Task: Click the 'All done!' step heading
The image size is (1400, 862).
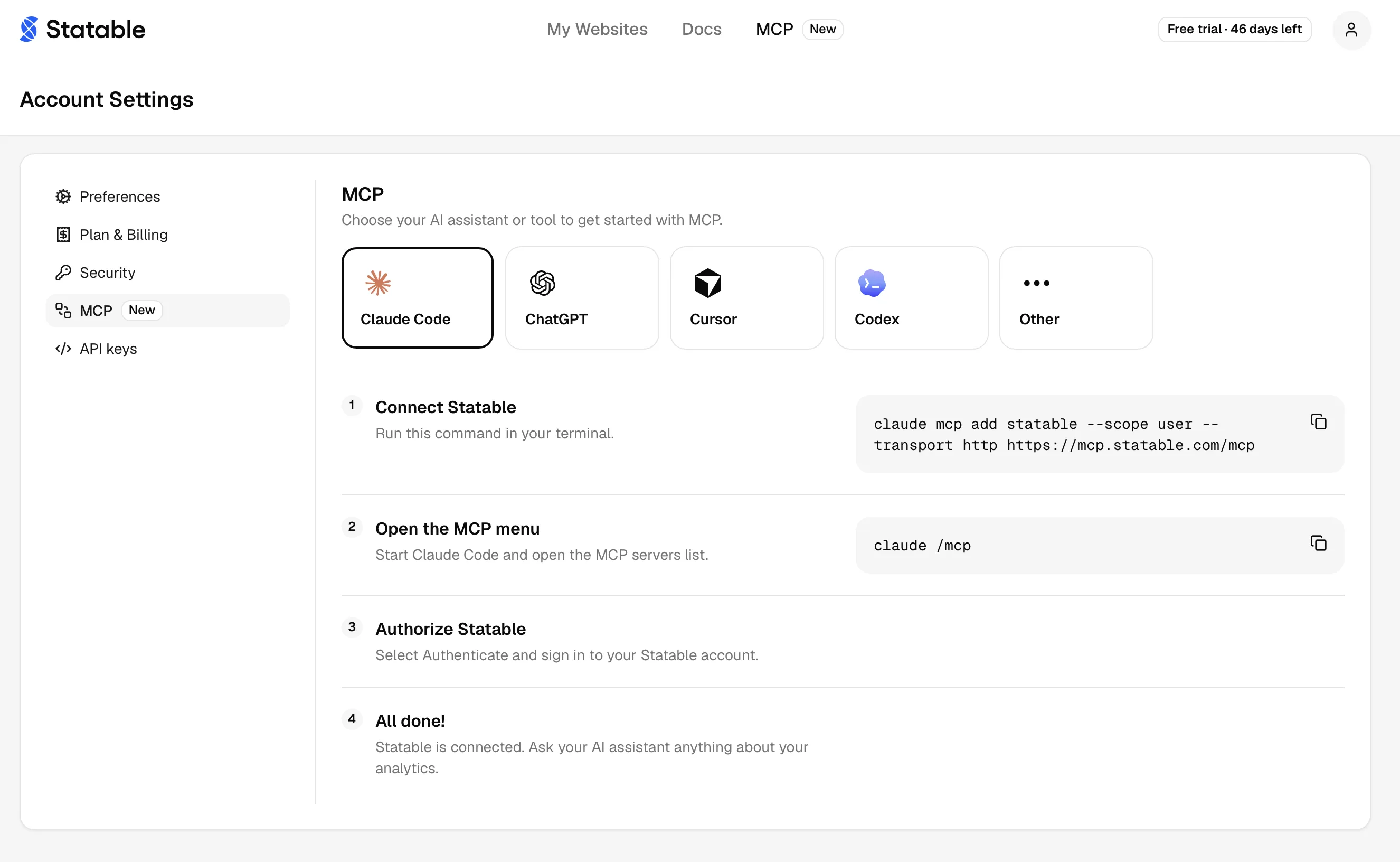Action: 410,720
